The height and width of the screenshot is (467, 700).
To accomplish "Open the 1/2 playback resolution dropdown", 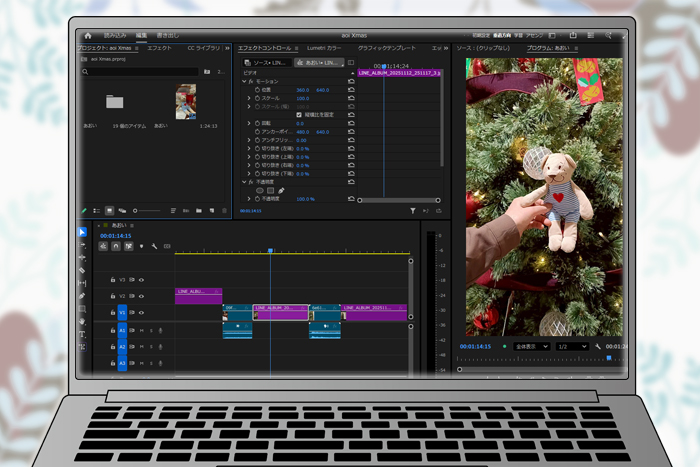I will pyautogui.click(x=573, y=346).
